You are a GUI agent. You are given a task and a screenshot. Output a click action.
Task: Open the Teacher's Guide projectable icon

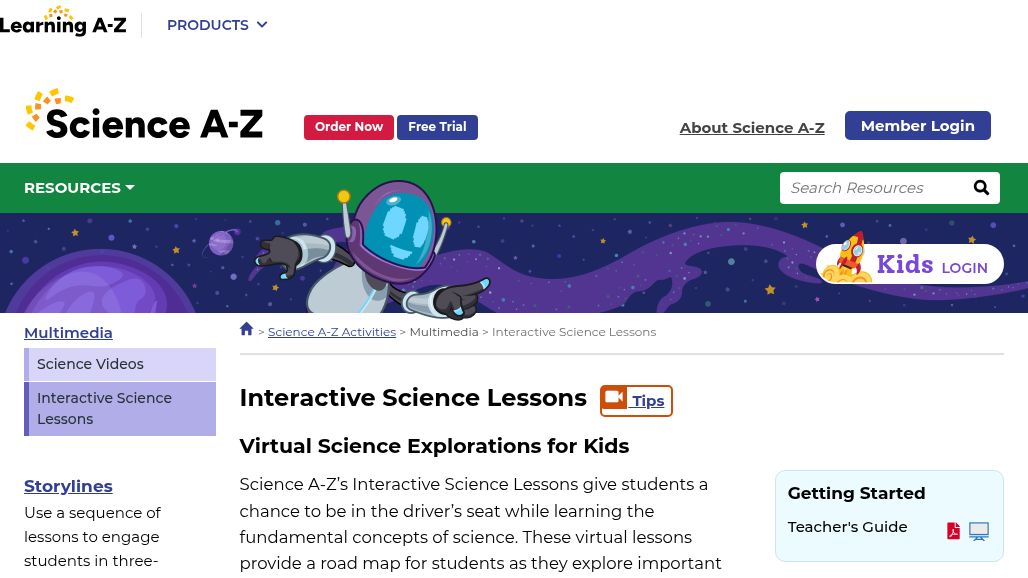pos(979,531)
